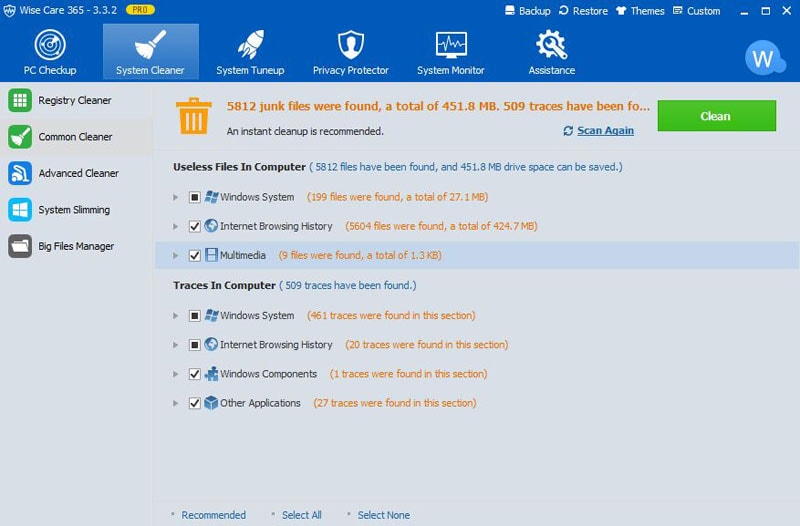Click '461 traces were found' result text

[x=391, y=315]
